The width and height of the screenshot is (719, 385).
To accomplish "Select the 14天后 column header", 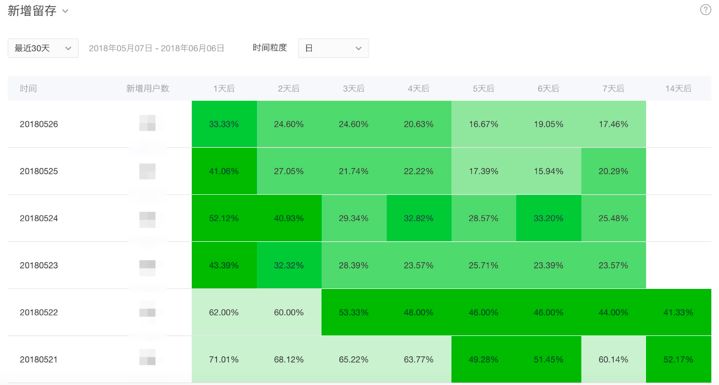I will 678,88.
